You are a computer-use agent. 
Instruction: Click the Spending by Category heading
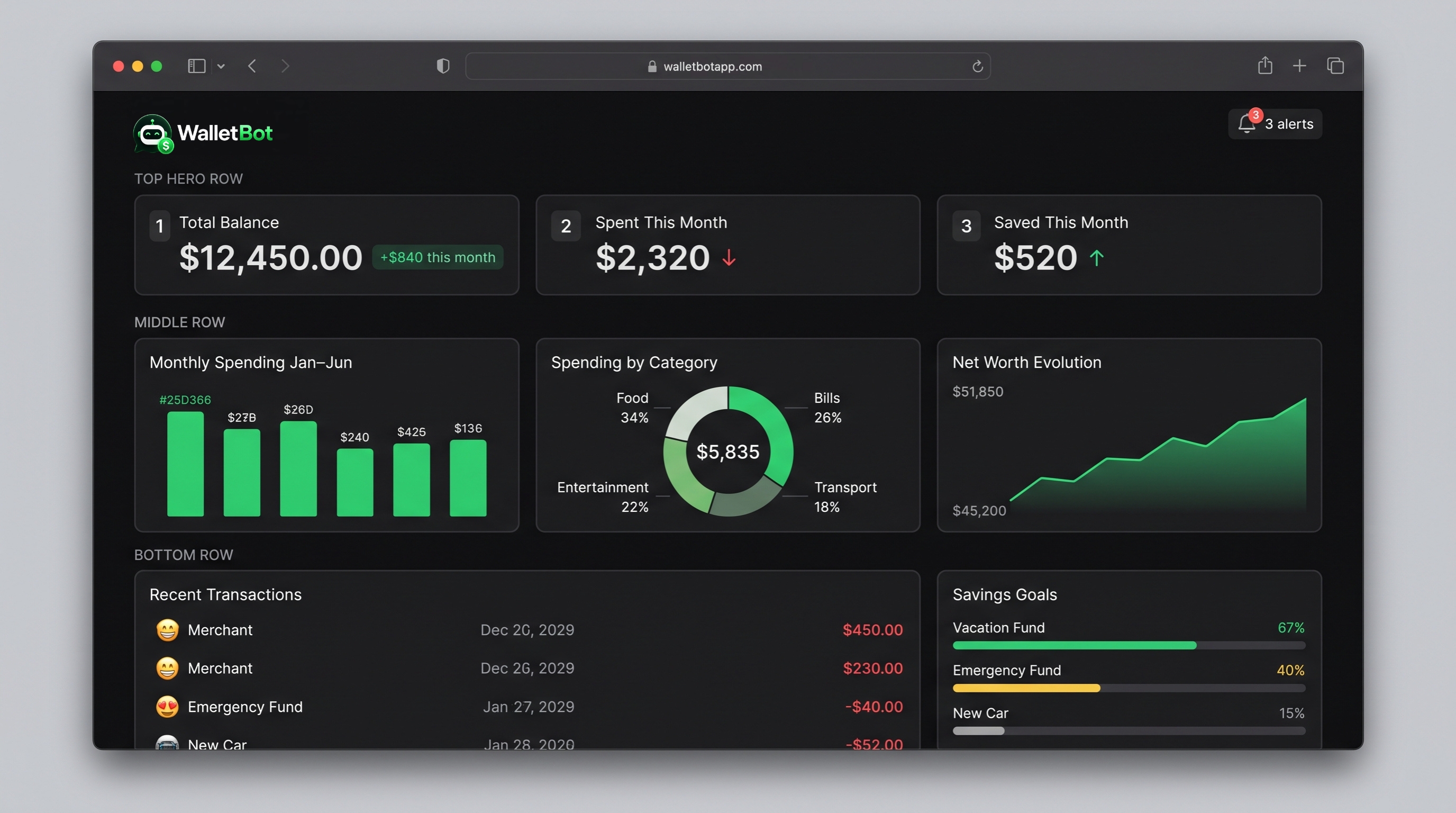point(634,363)
